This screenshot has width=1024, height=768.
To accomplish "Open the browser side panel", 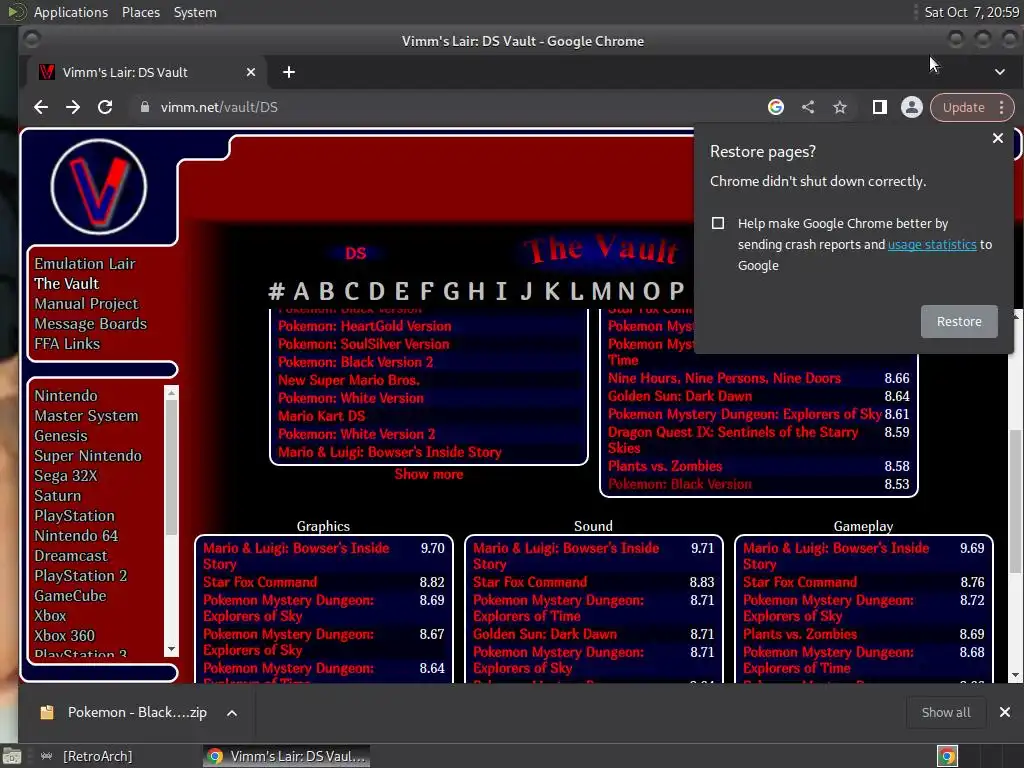I will click(880, 107).
